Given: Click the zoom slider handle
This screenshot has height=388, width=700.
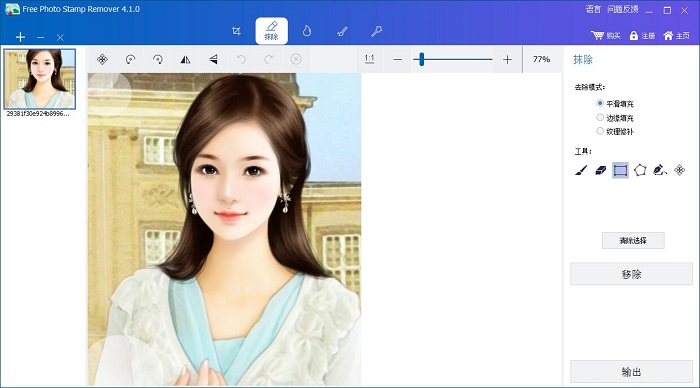Looking at the screenshot, I should pyautogui.click(x=421, y=59).
